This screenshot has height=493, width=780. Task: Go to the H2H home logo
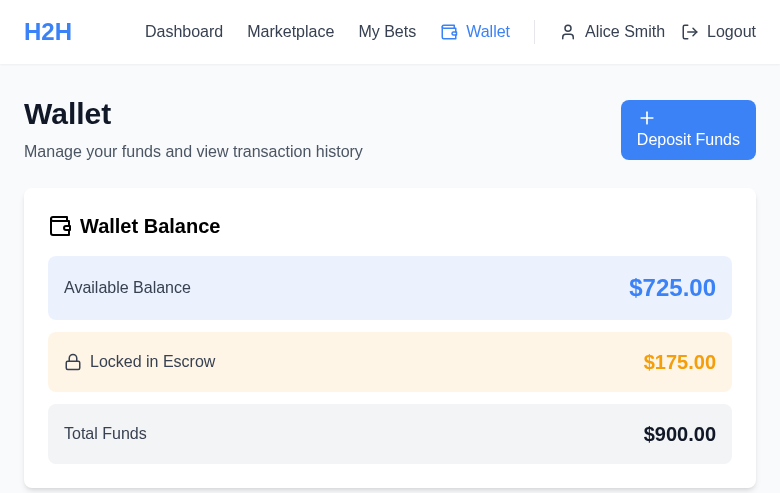coord(48,32)
